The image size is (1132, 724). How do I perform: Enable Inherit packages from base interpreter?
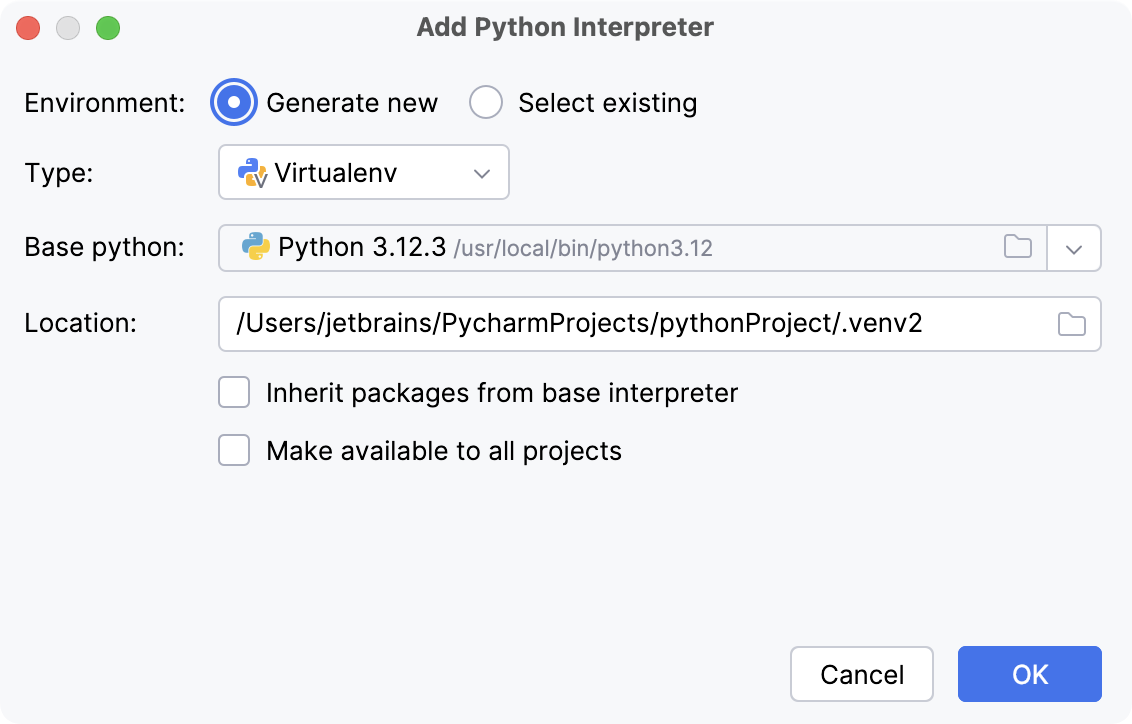click(x=234, y=393)
